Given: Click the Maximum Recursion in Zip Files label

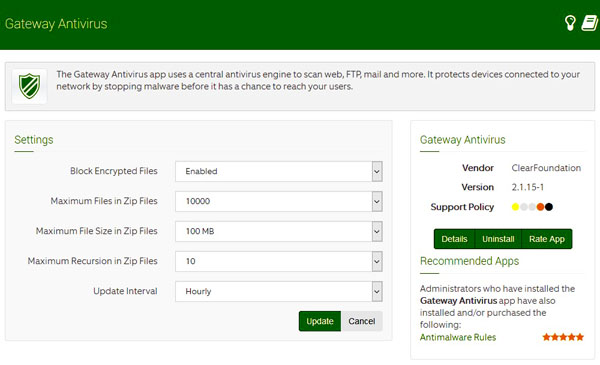Looking at the screenshot, I should pos(92,261).
